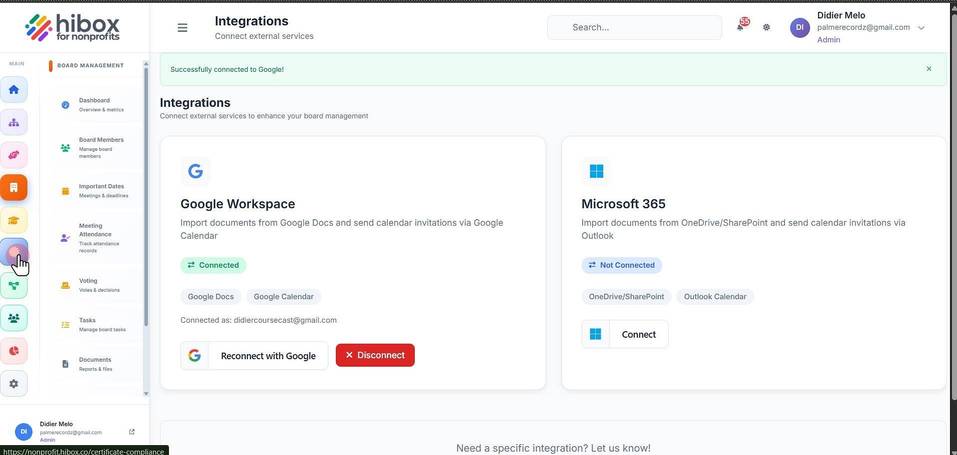957x455 pixels.
Task: Click the Board Management sidebar scrollbar
Action: click(x=146, y=195)
